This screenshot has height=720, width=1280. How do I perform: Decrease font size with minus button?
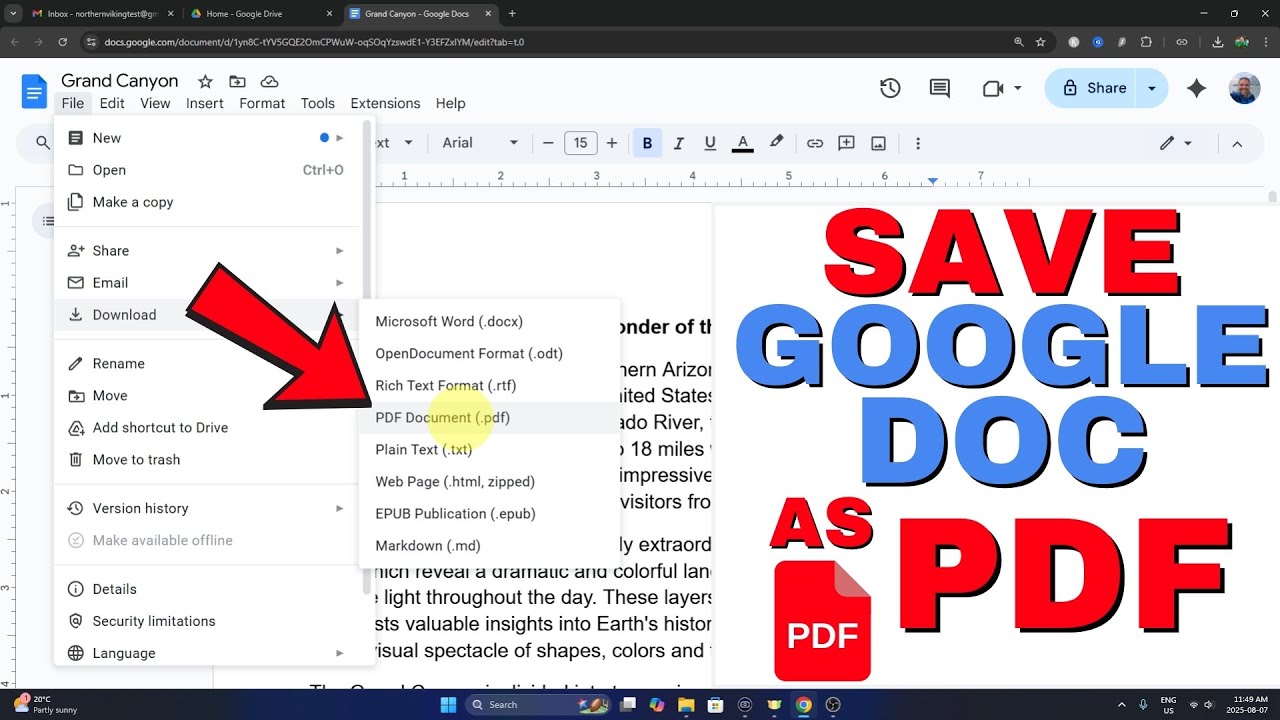[548, 143]
